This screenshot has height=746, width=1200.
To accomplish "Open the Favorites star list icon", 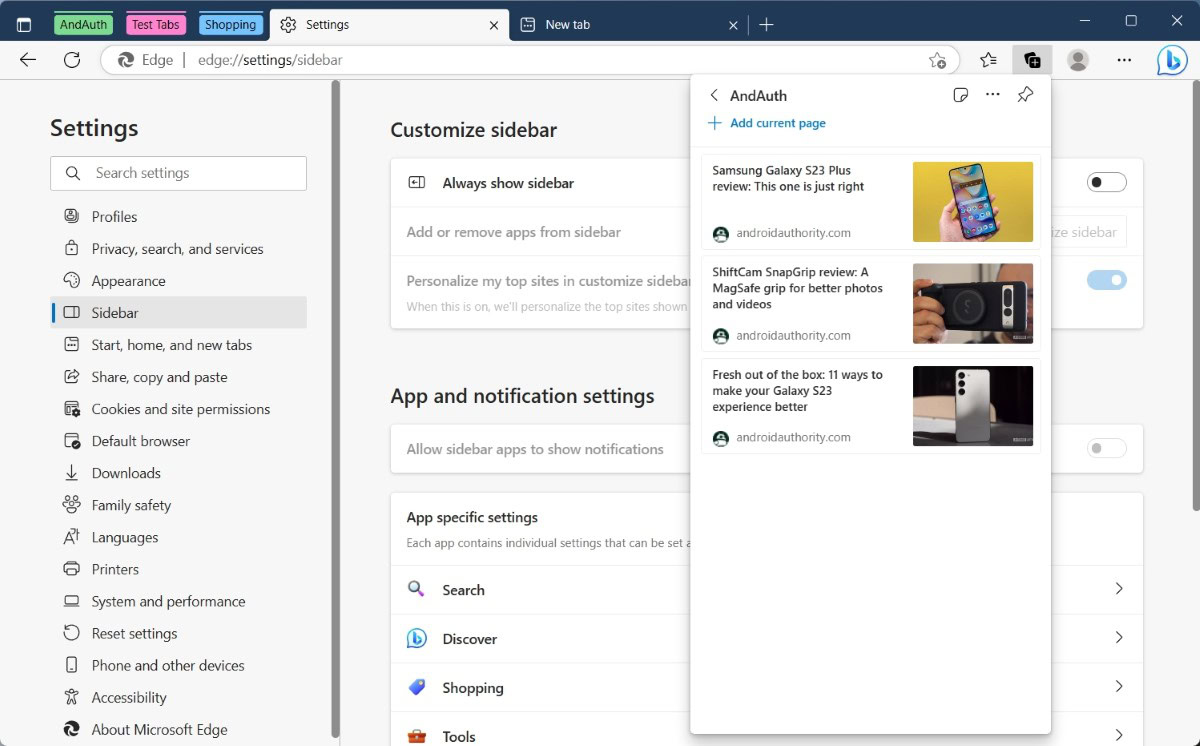I will [x=988, y=60].
